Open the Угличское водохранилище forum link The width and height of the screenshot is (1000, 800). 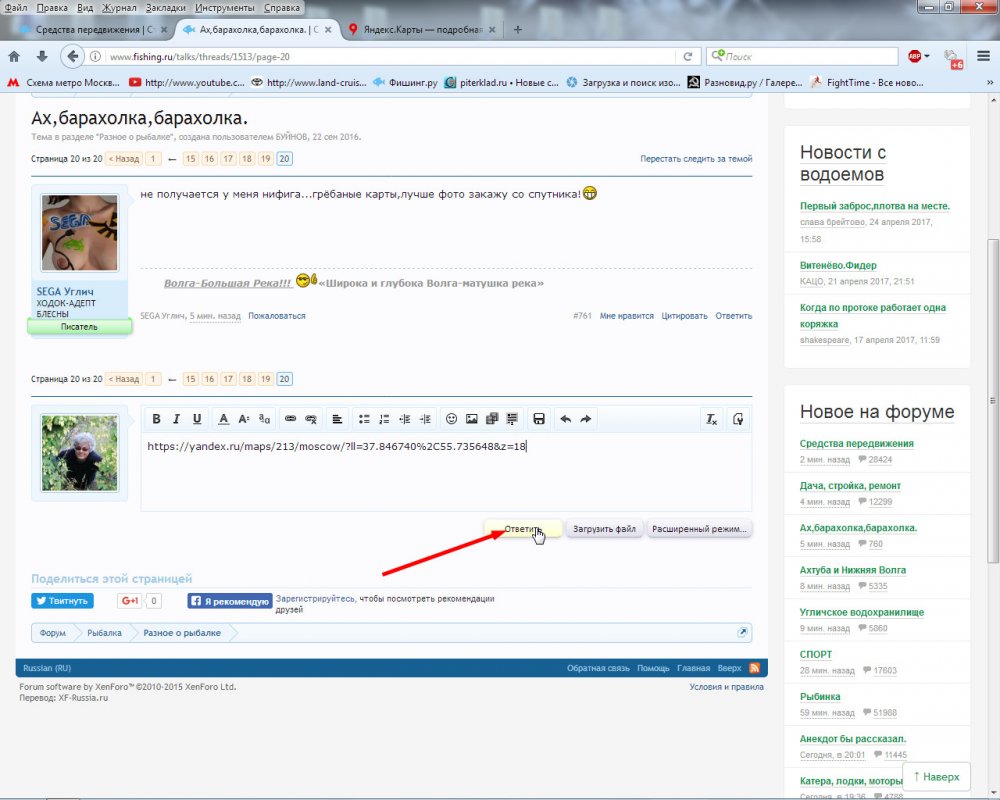tap(861, 612)
